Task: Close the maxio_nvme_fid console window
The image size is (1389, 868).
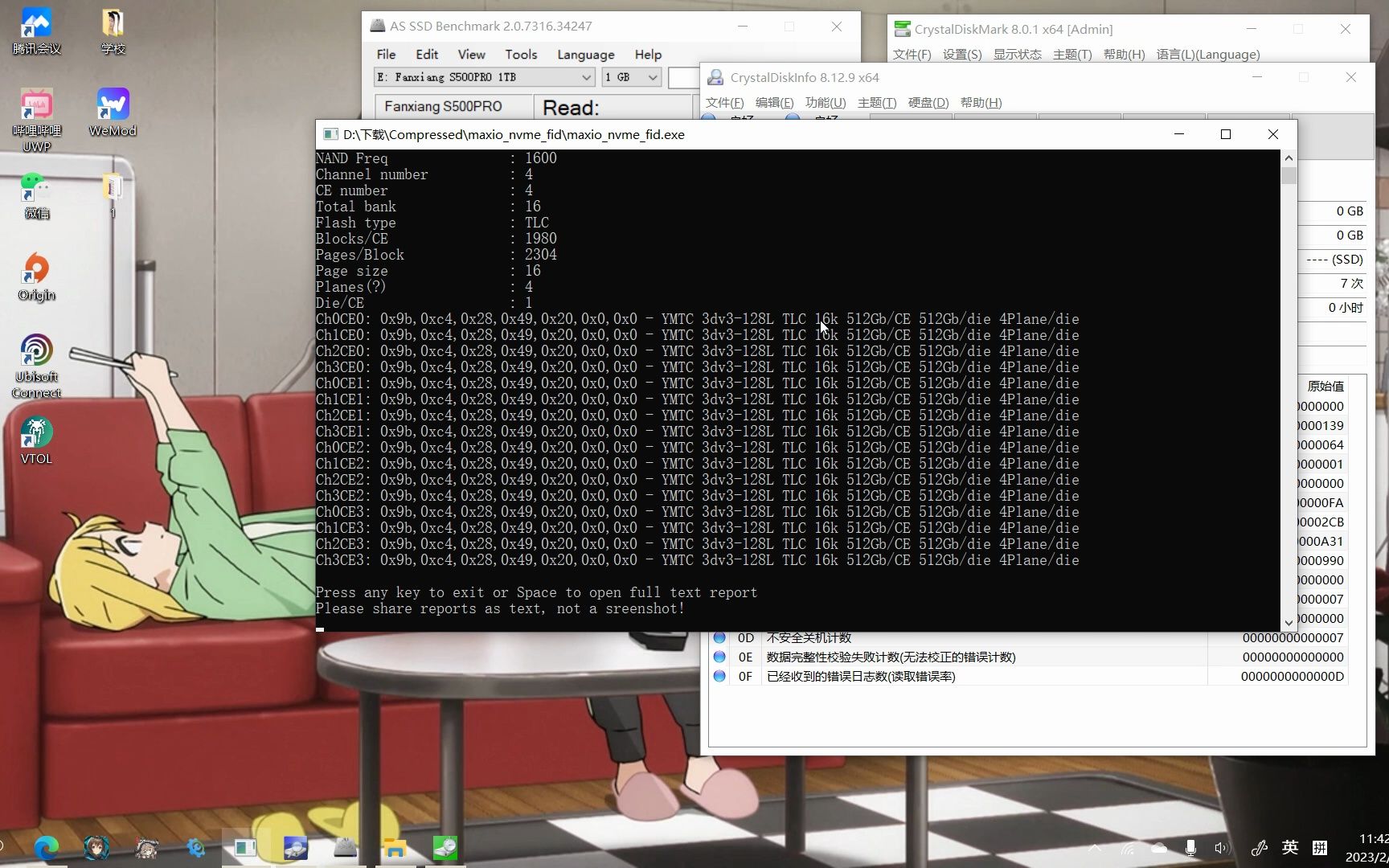Action: pos(1272,134)
